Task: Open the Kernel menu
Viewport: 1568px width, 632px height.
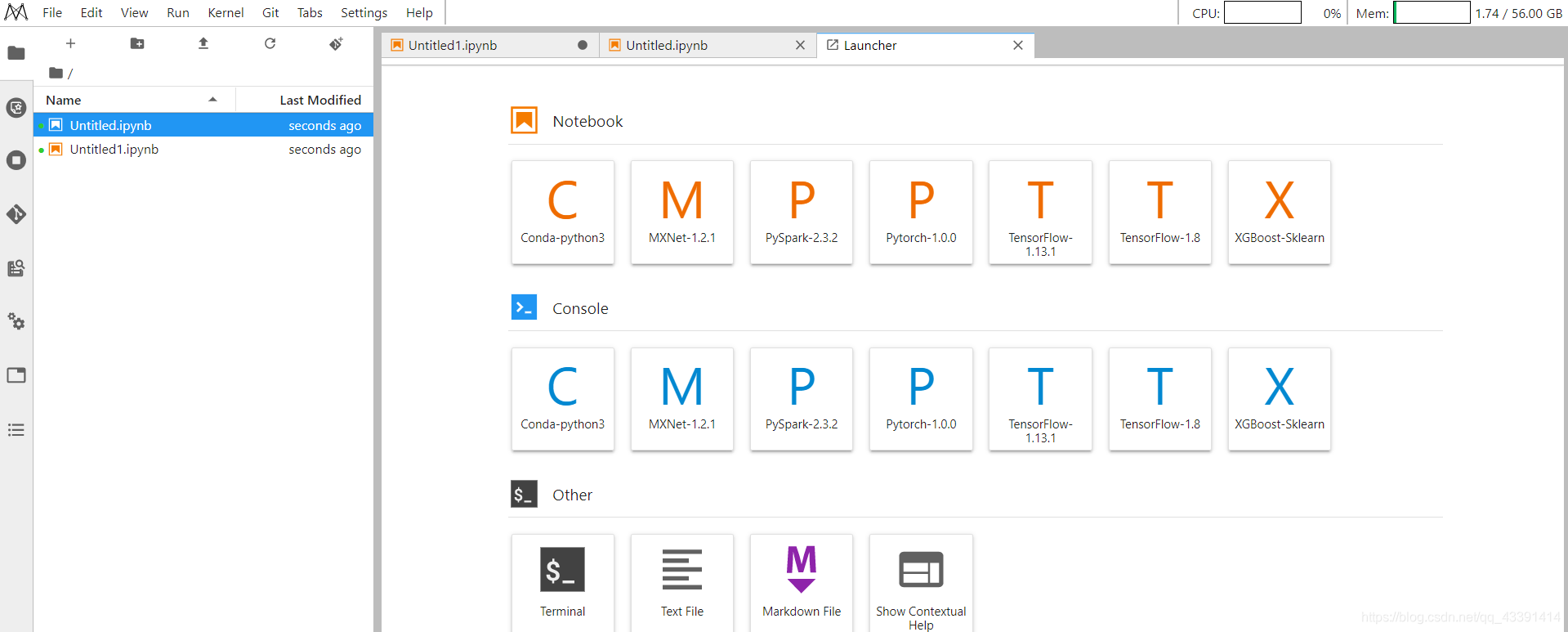Action: pos(226,12)
